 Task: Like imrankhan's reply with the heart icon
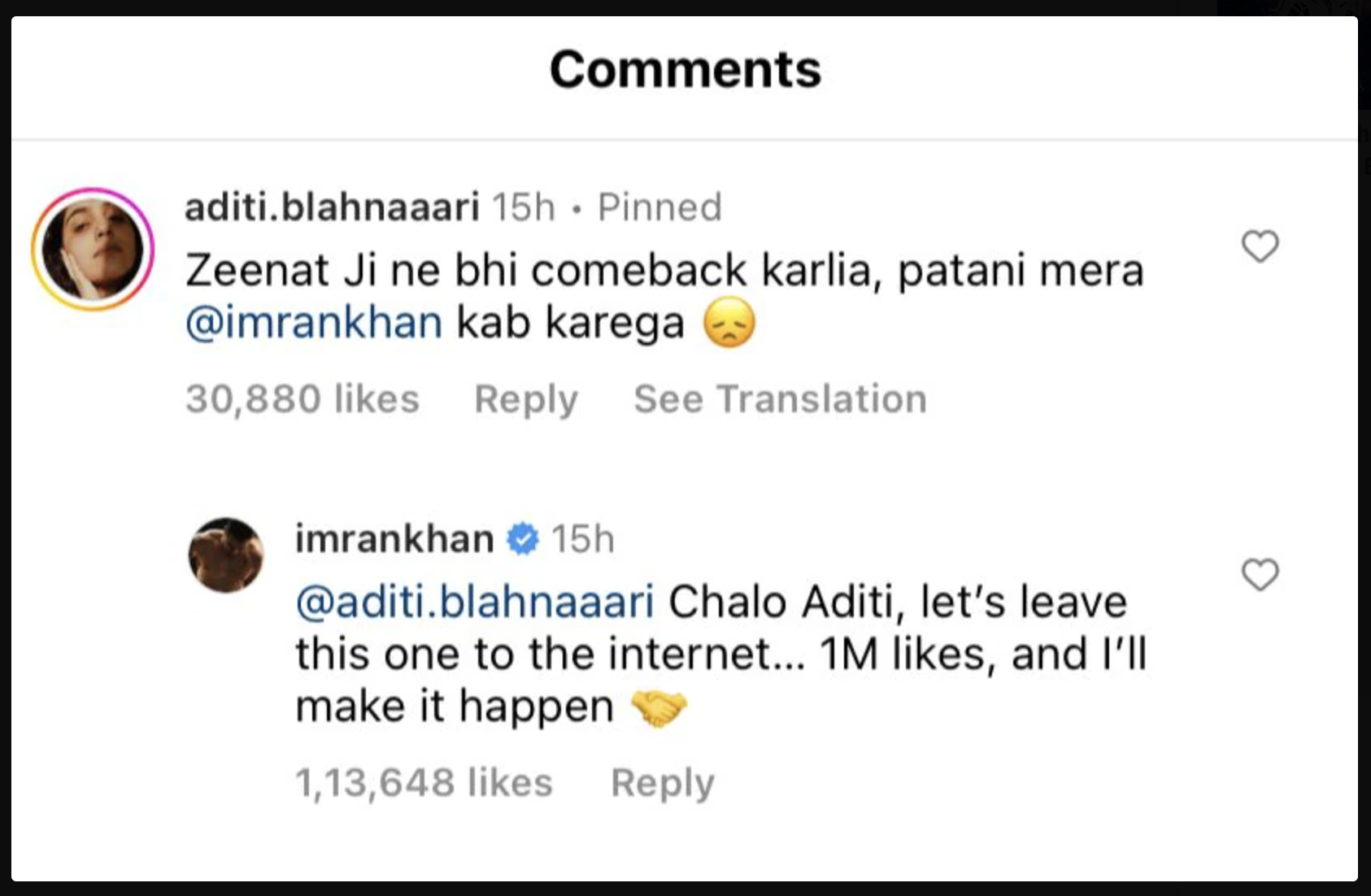tap(1260, 575)
